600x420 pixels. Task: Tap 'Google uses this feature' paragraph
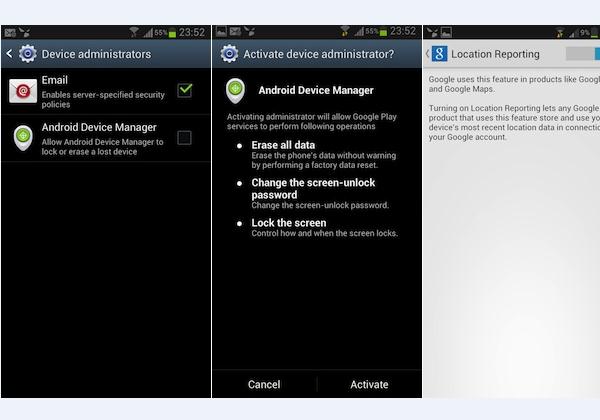pos(514,84)
